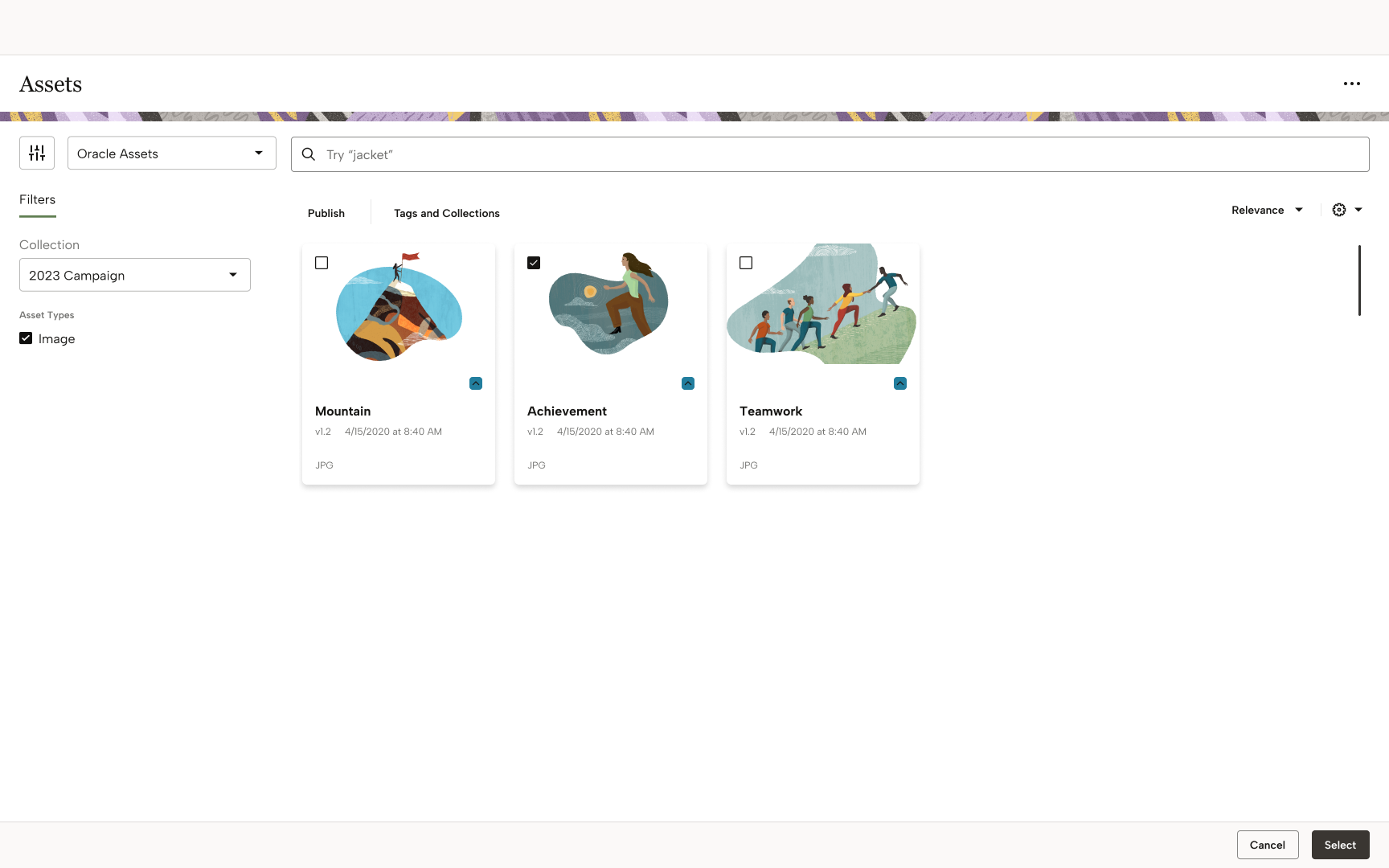The image size is (1389, 868).
Task: Click the Cancel button
Action: (1268, 845)
